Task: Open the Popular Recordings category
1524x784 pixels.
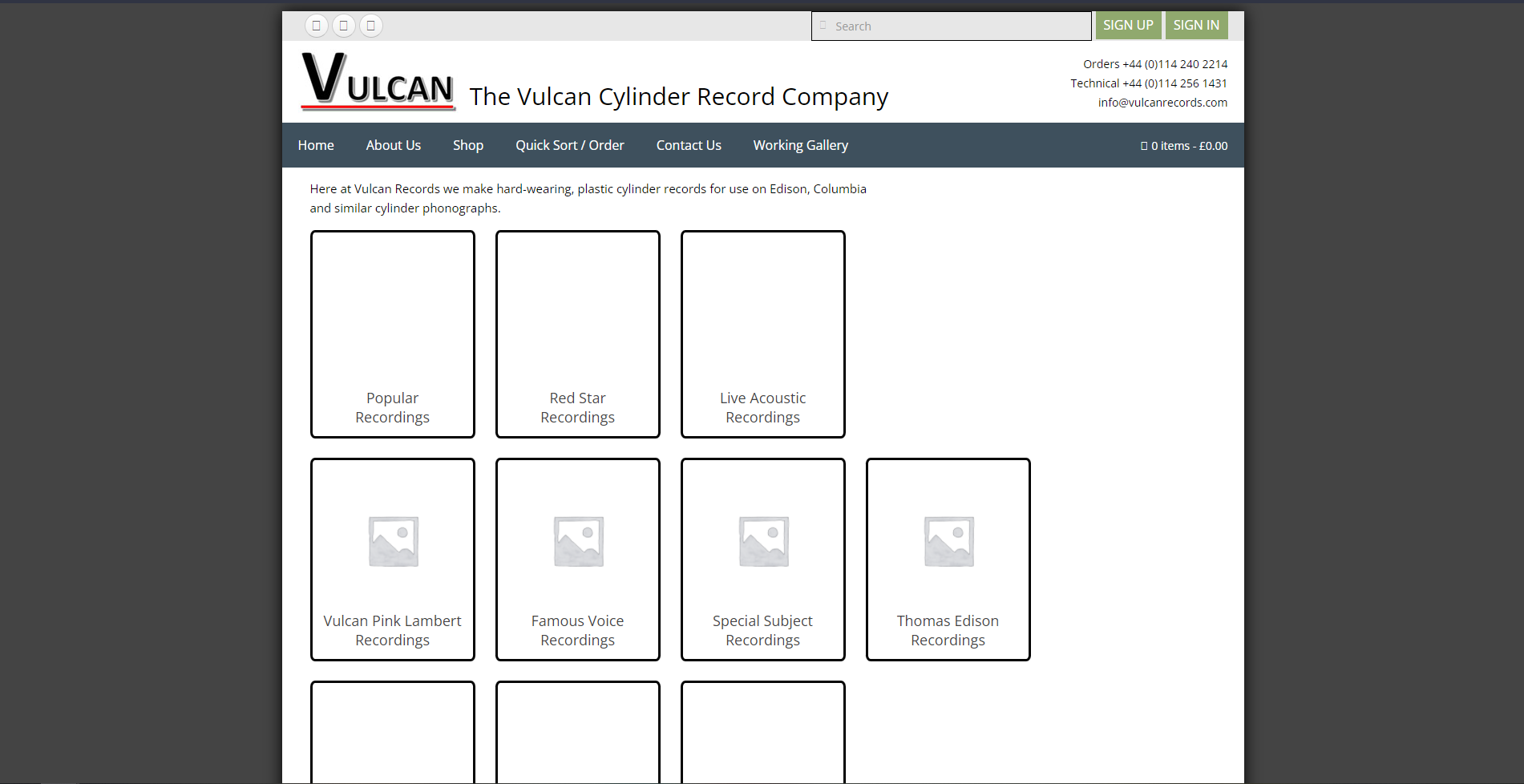Action: coord(393,407)
